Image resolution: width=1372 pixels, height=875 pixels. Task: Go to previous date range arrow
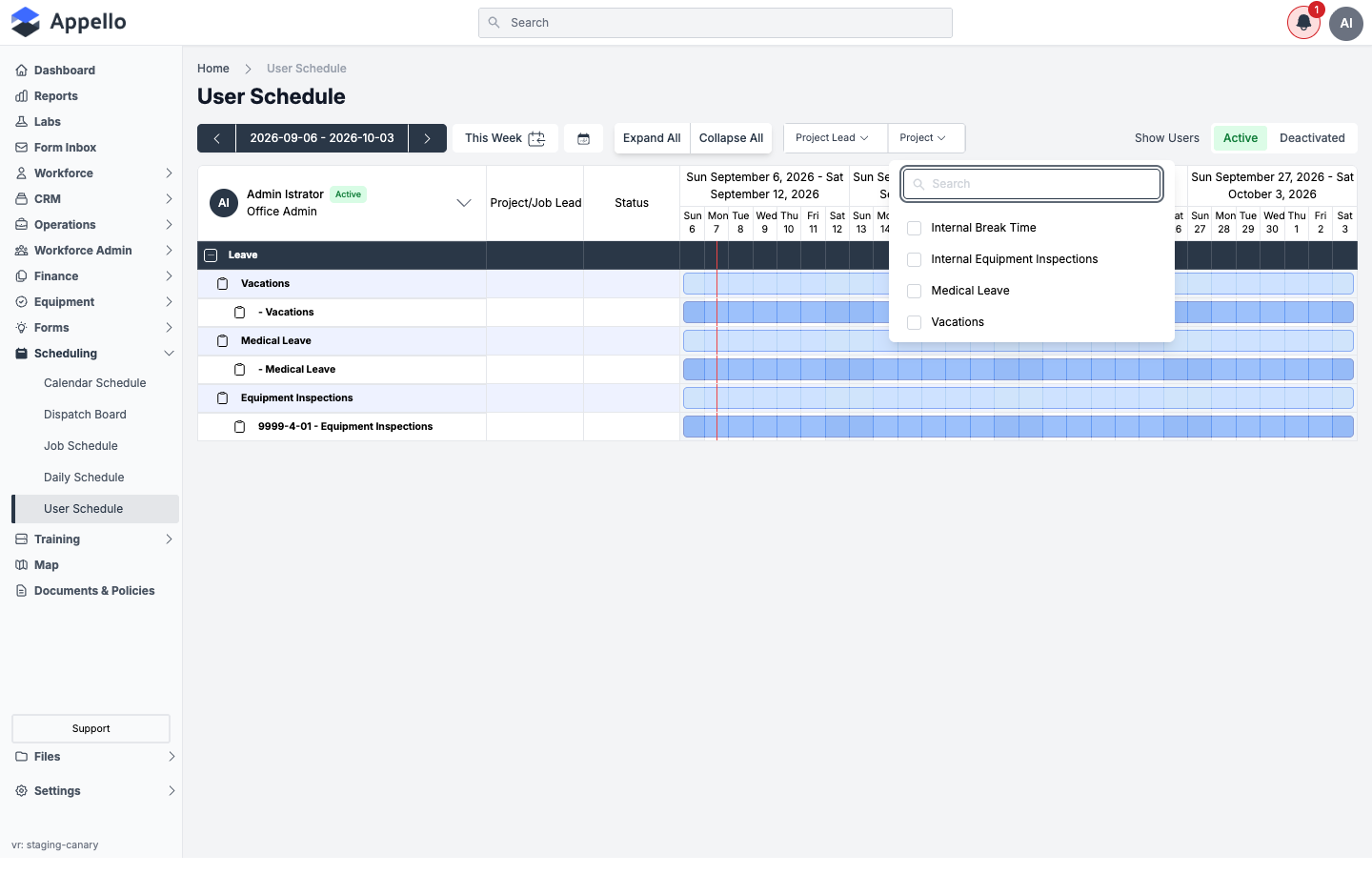(x=216, y=138)
